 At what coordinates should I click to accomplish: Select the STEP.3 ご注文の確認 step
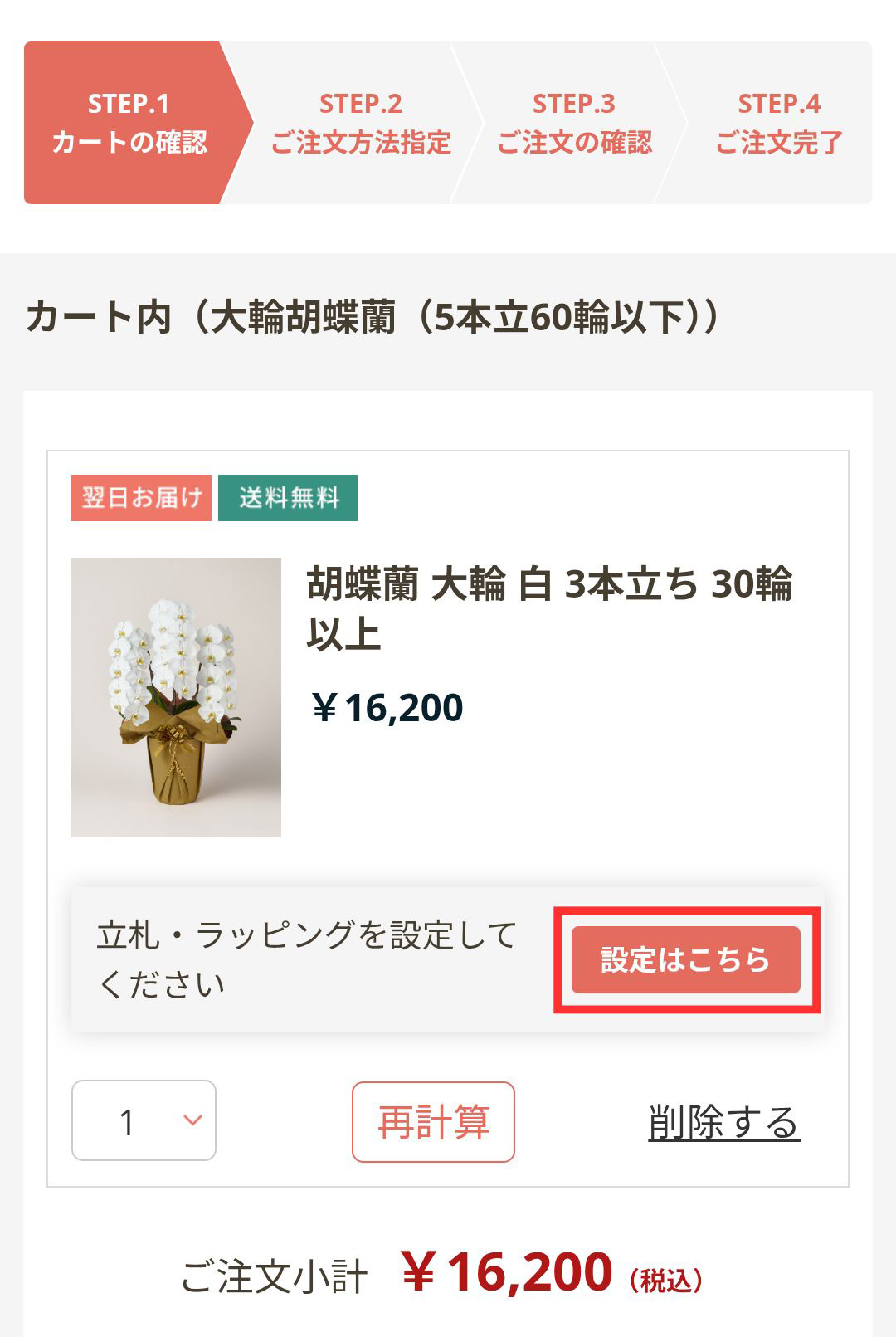coord(574,123)
